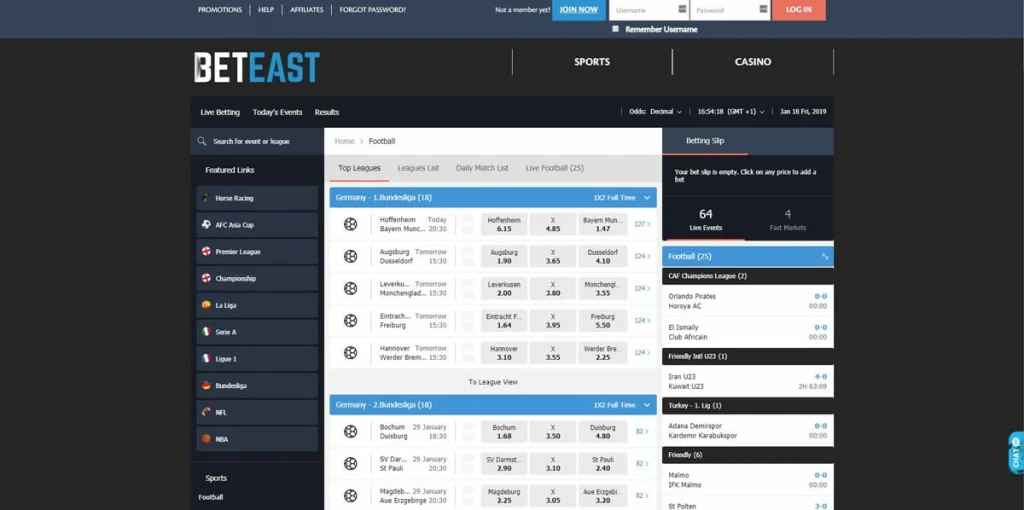Click the To League View link
This screenshot has height=510, width=1024.
493,382
